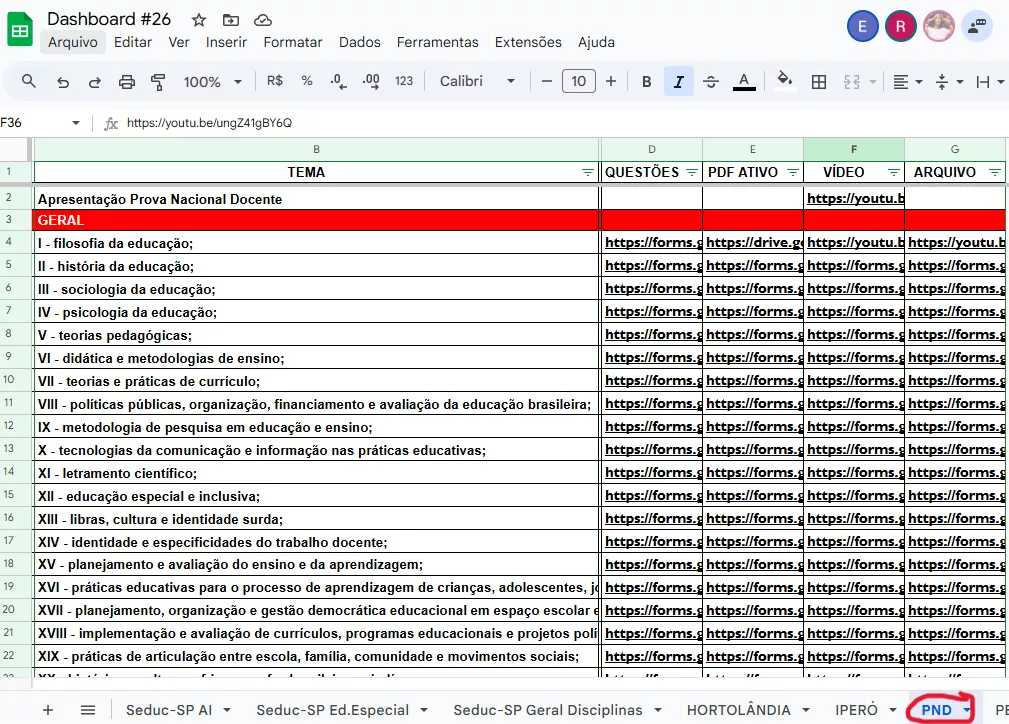
Task: Open the TEMA column filter
Action: pos(588,173)
